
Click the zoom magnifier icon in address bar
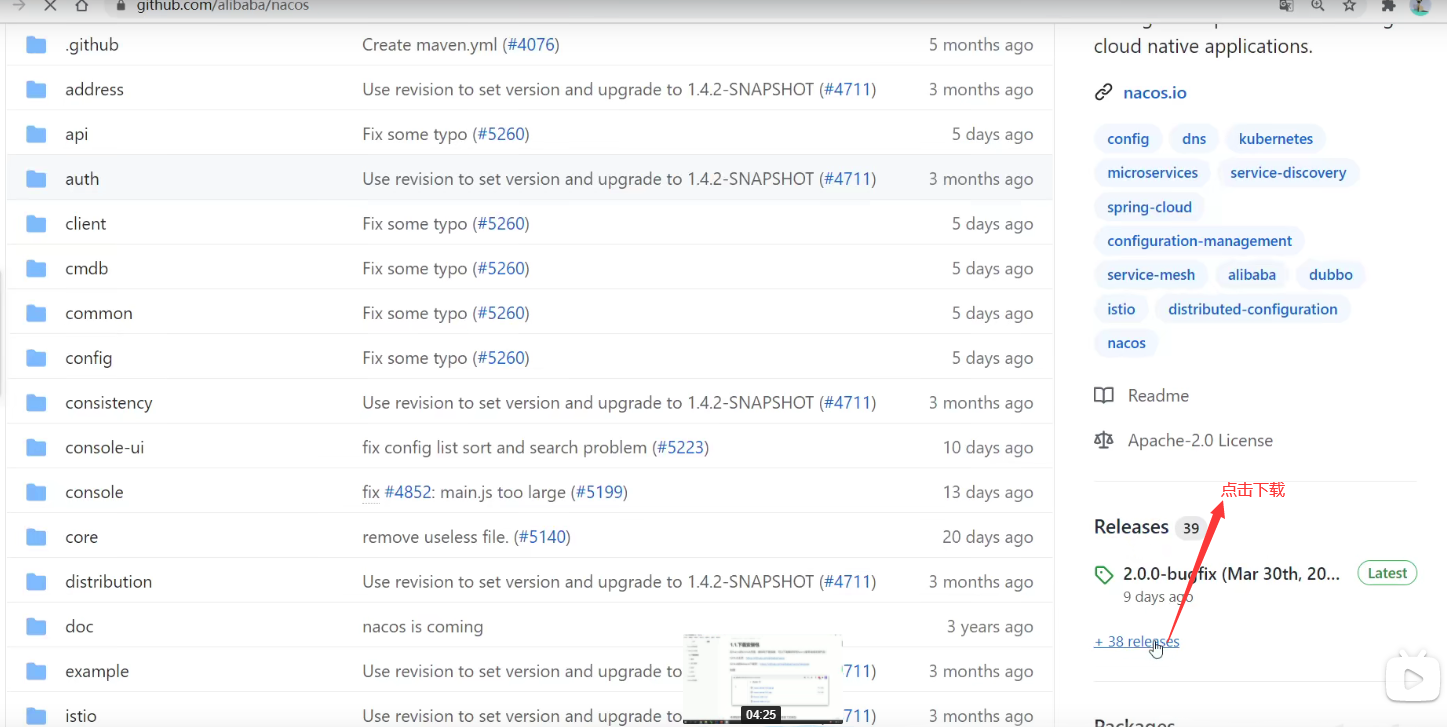point(1318,6)
